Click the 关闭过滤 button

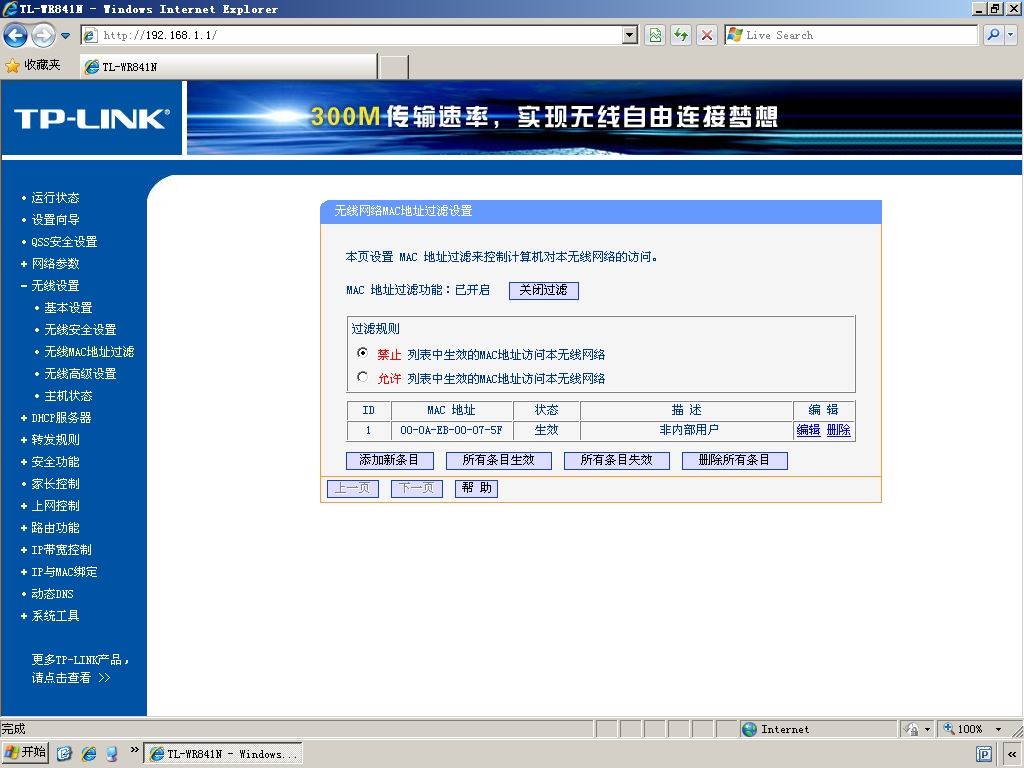coord(543,290)
